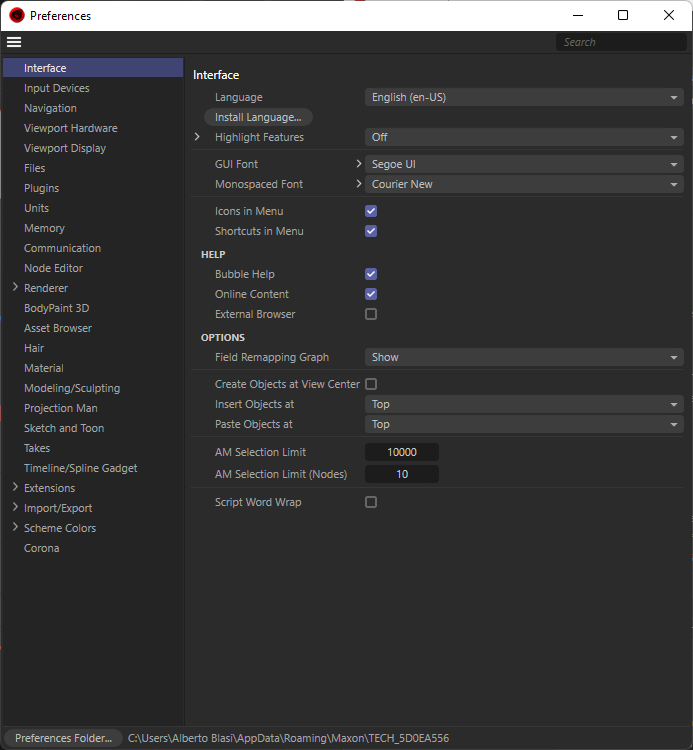Expand the Extensions category arrow
Screen dimensions: 693x750
point(15,487)
